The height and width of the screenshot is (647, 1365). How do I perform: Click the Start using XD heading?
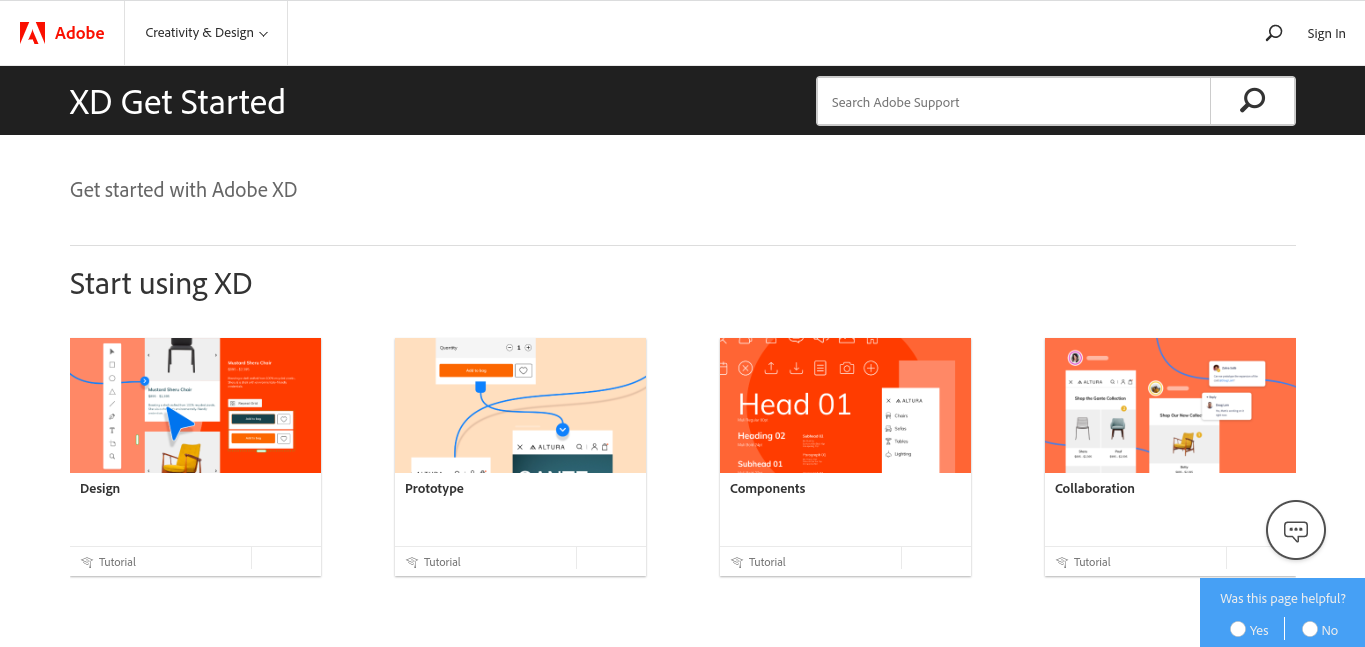click(x=161, y=284)
